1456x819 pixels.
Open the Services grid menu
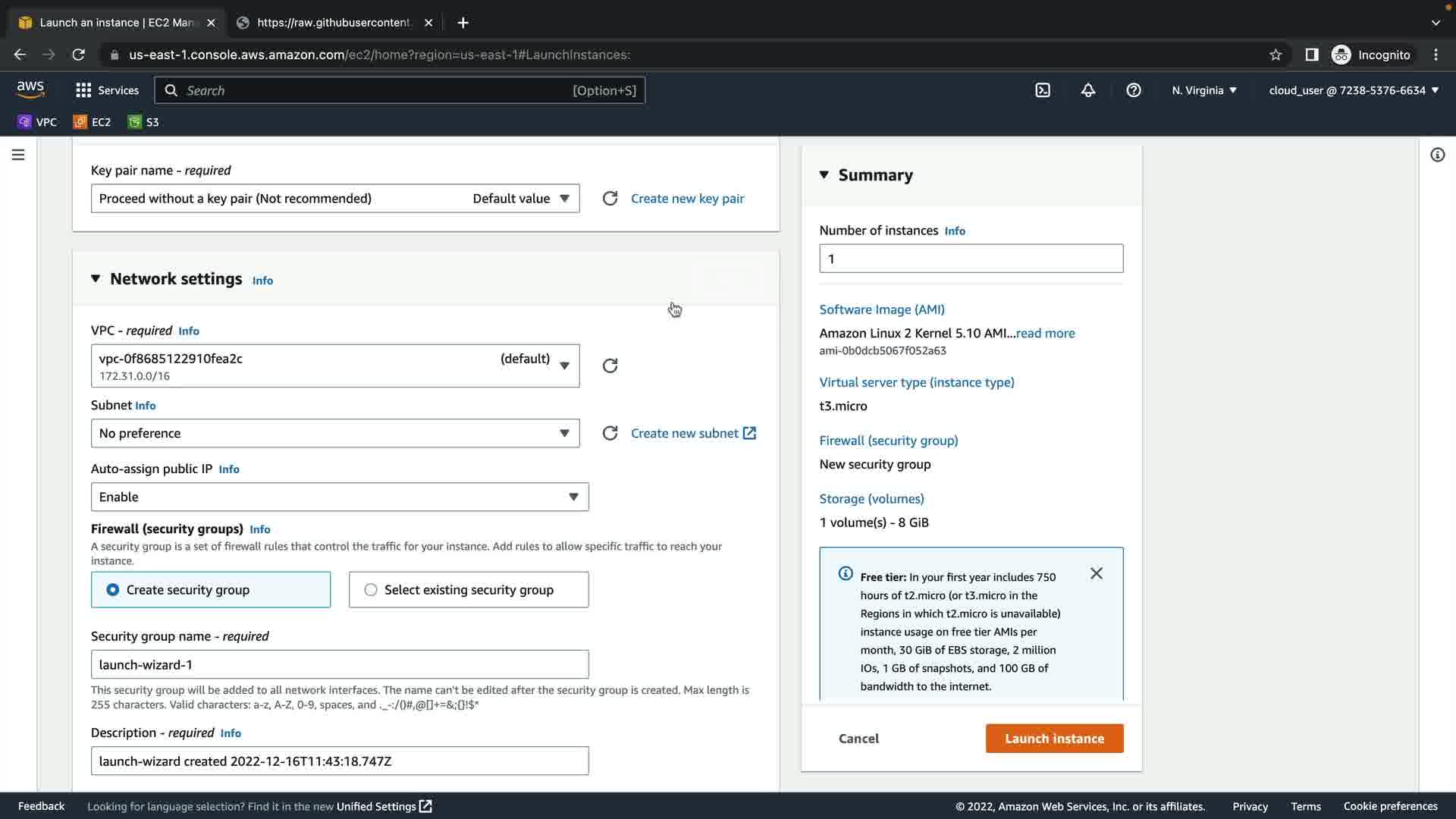(107, 90)
